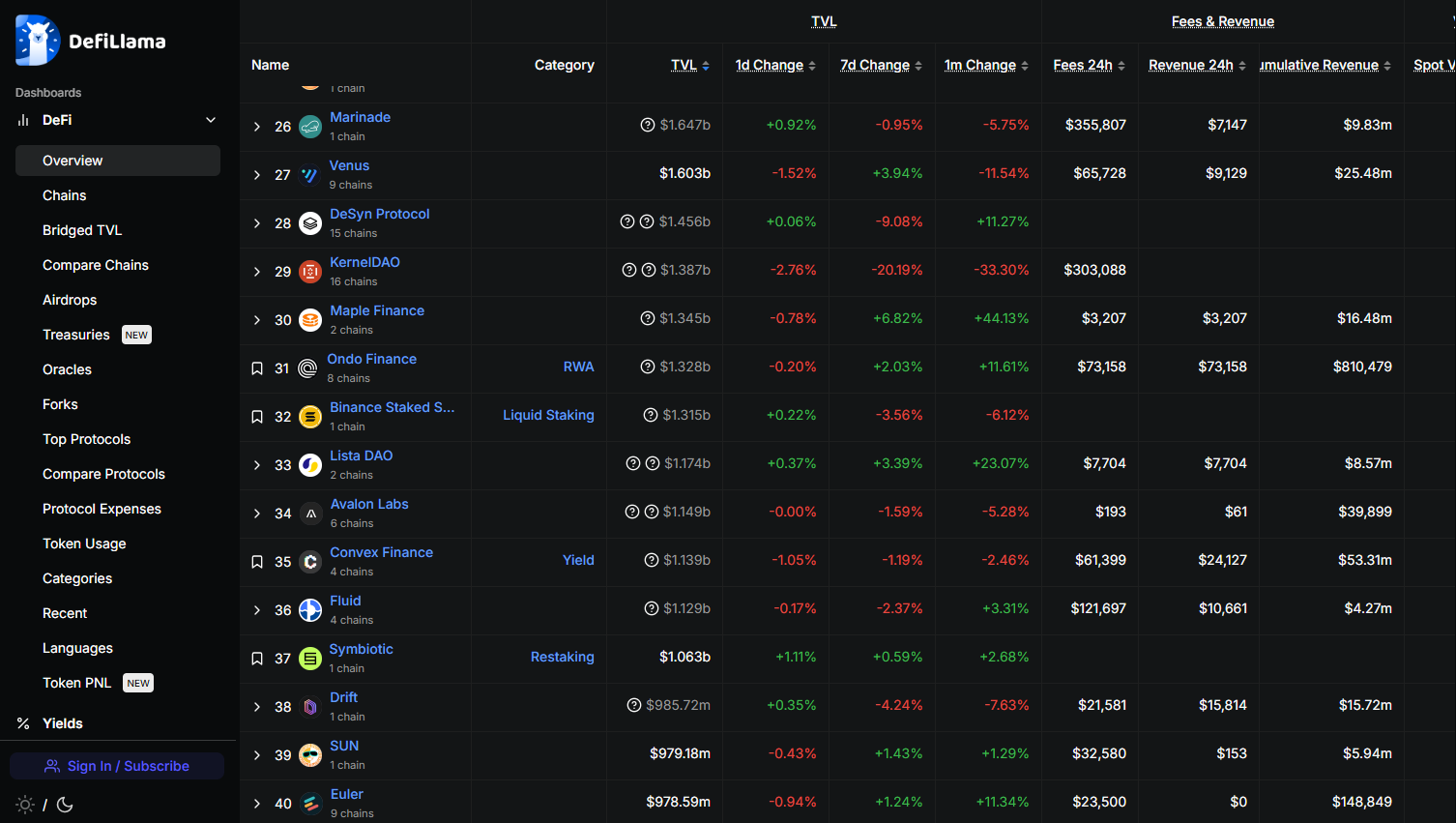Viewport: 1456px width, 823px height.
Task: Click the Fluid protocol logo
Action: [x=310, y=610]
